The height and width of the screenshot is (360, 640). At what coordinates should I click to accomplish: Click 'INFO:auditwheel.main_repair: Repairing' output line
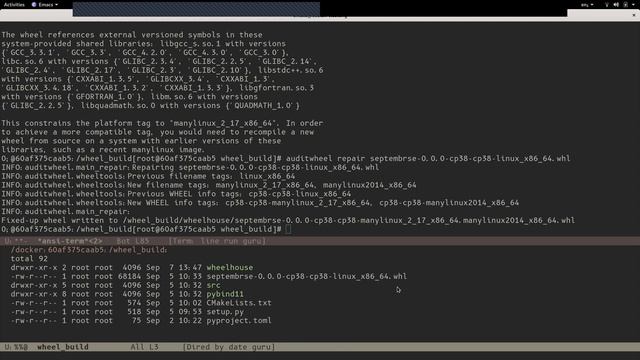click(190, 167)
